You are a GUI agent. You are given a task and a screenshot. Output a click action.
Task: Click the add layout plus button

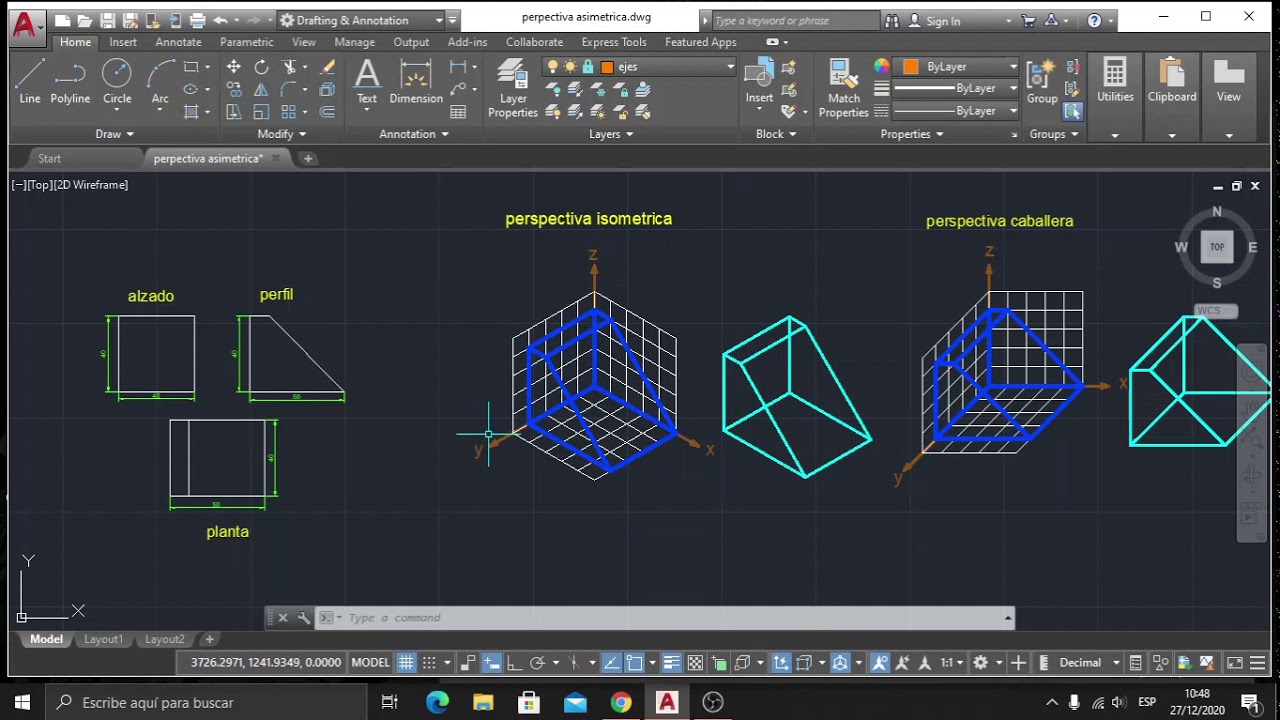(209, 639)
